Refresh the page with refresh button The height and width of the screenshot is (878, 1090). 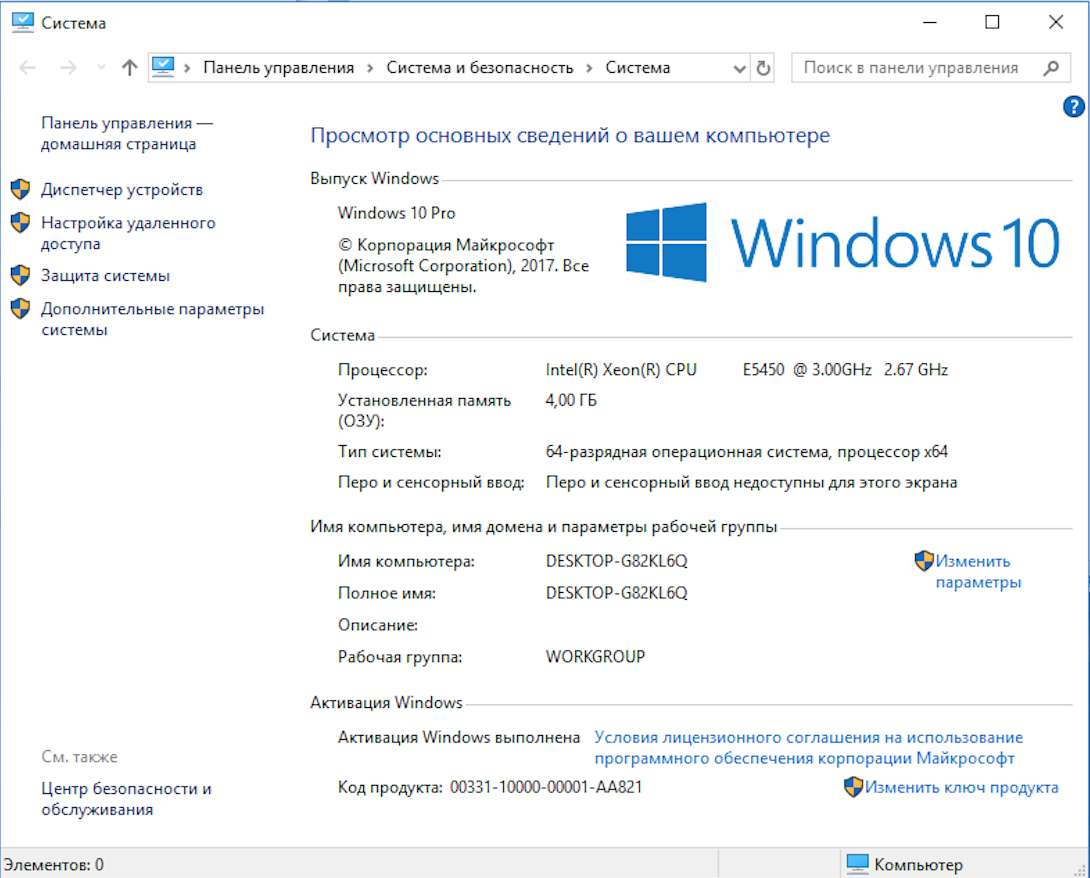coord(763,68)
